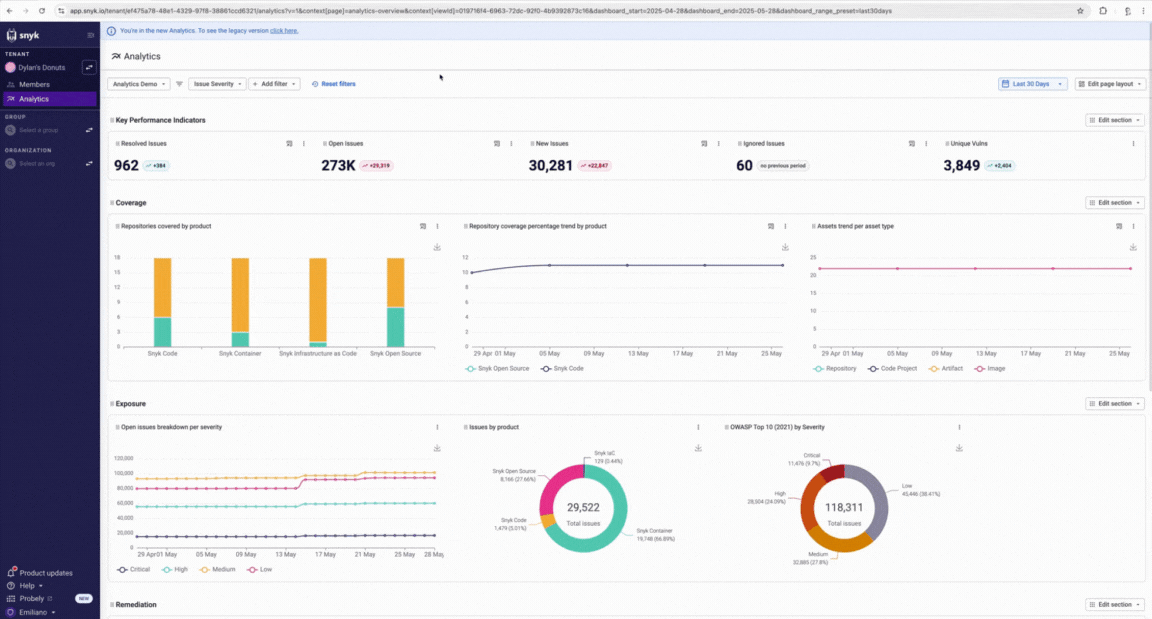Open kebab menu on Issues by product
Image resolution: width=1152 pixels, height=619 pixels.
pos(698,427)
